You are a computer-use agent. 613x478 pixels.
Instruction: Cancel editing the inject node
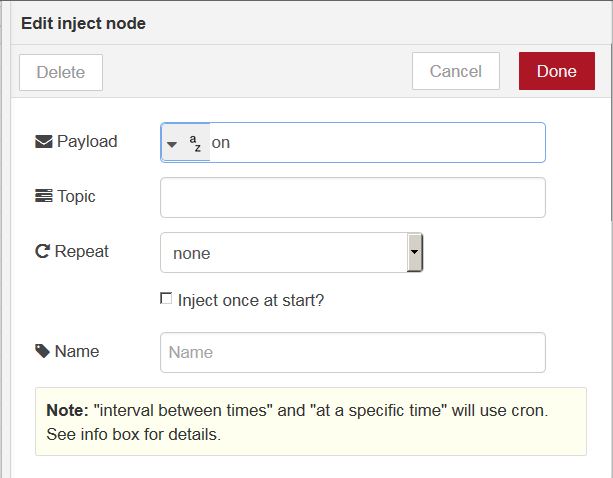coord(456,71)
